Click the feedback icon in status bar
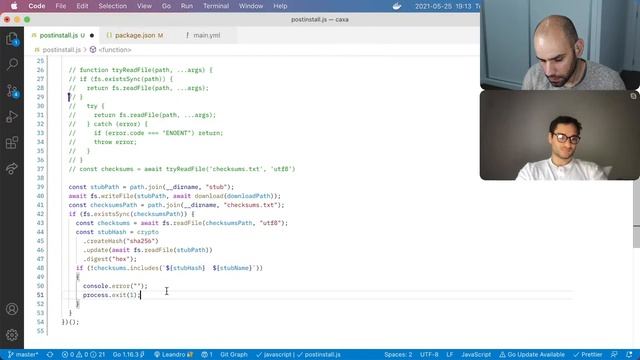 click(x=614, y=355)
